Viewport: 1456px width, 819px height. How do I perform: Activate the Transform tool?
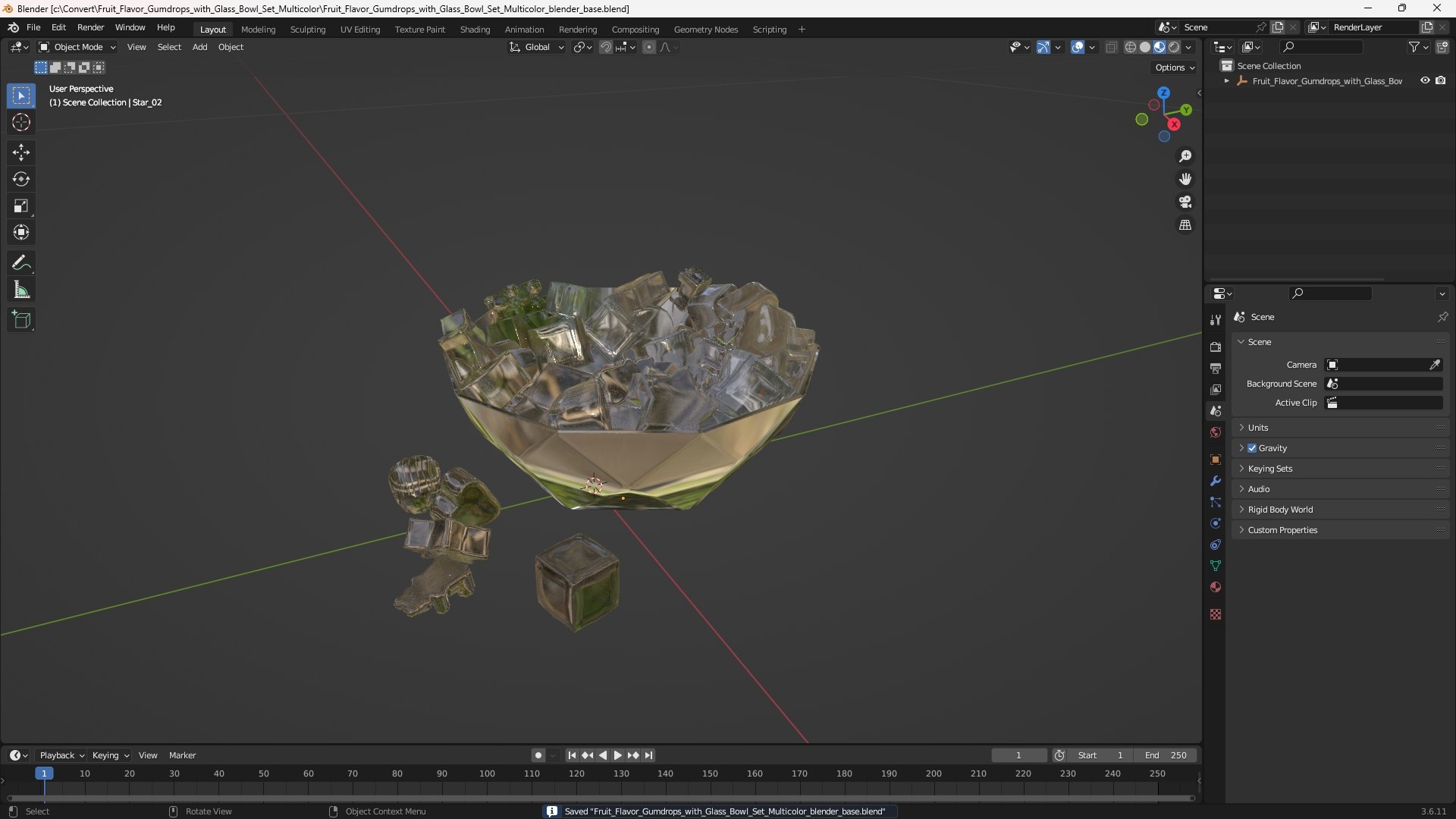click(x=21, y=232)
